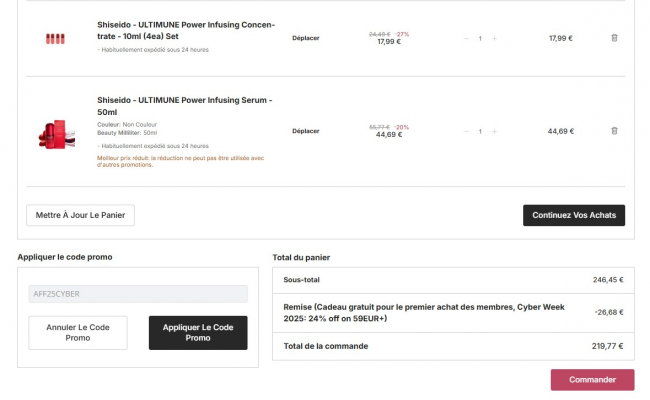The width and height of the screenshot is (650, 400).
Task: Remove the ULTIMUNE Serum 50ml with trash icon
Action: click(614, 131)
